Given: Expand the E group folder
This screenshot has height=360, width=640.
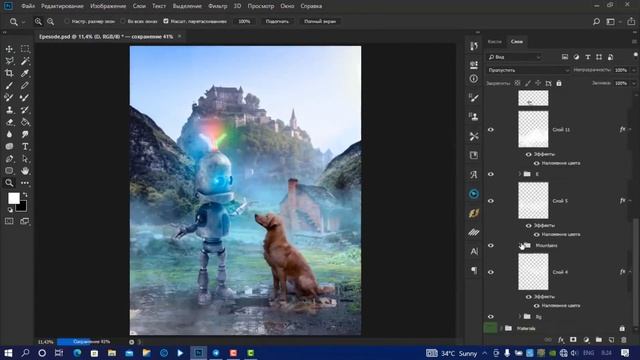Looking at the screenshot, I should click(x=520, y=174).
